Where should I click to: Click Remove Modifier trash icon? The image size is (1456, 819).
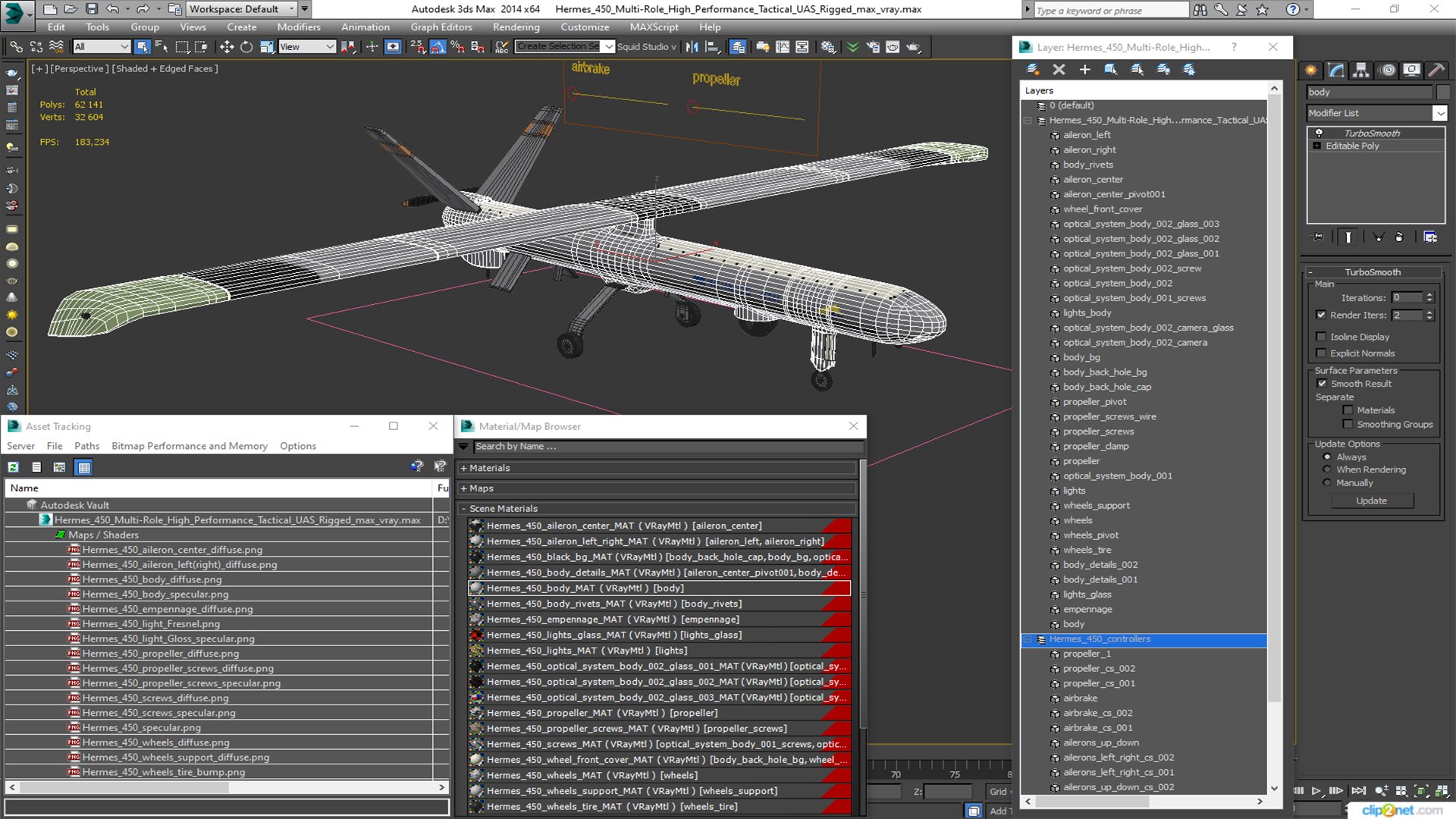[1399, 237]
